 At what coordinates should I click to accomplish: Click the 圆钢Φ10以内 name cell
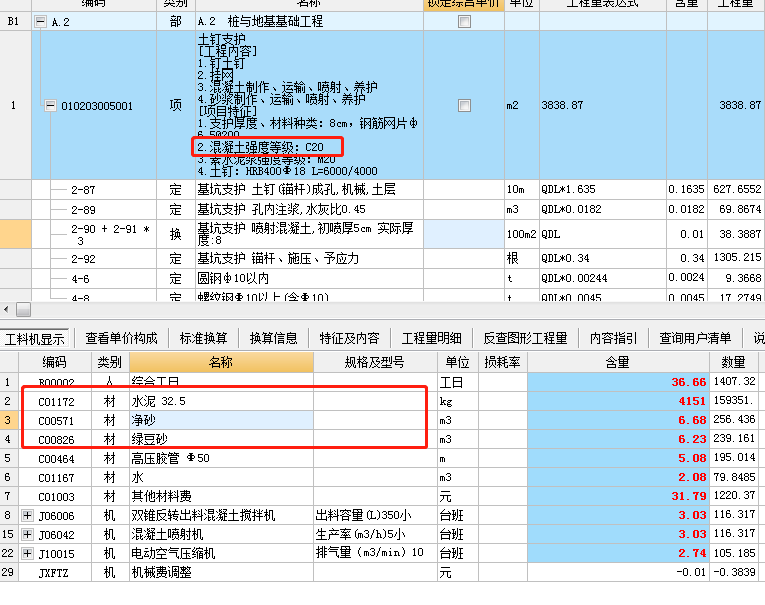309,278
